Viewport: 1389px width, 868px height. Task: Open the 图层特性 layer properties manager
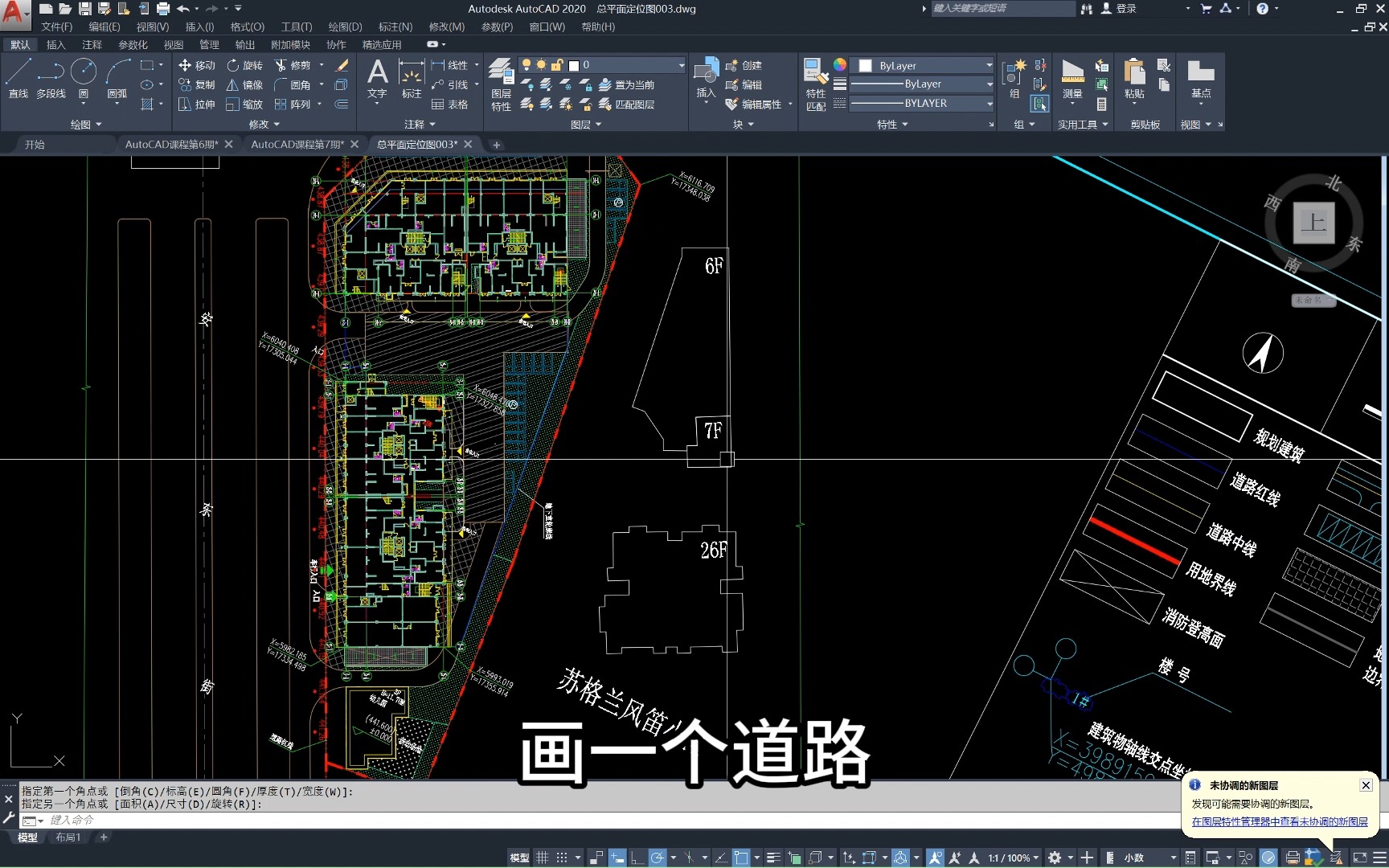point(501,84)
